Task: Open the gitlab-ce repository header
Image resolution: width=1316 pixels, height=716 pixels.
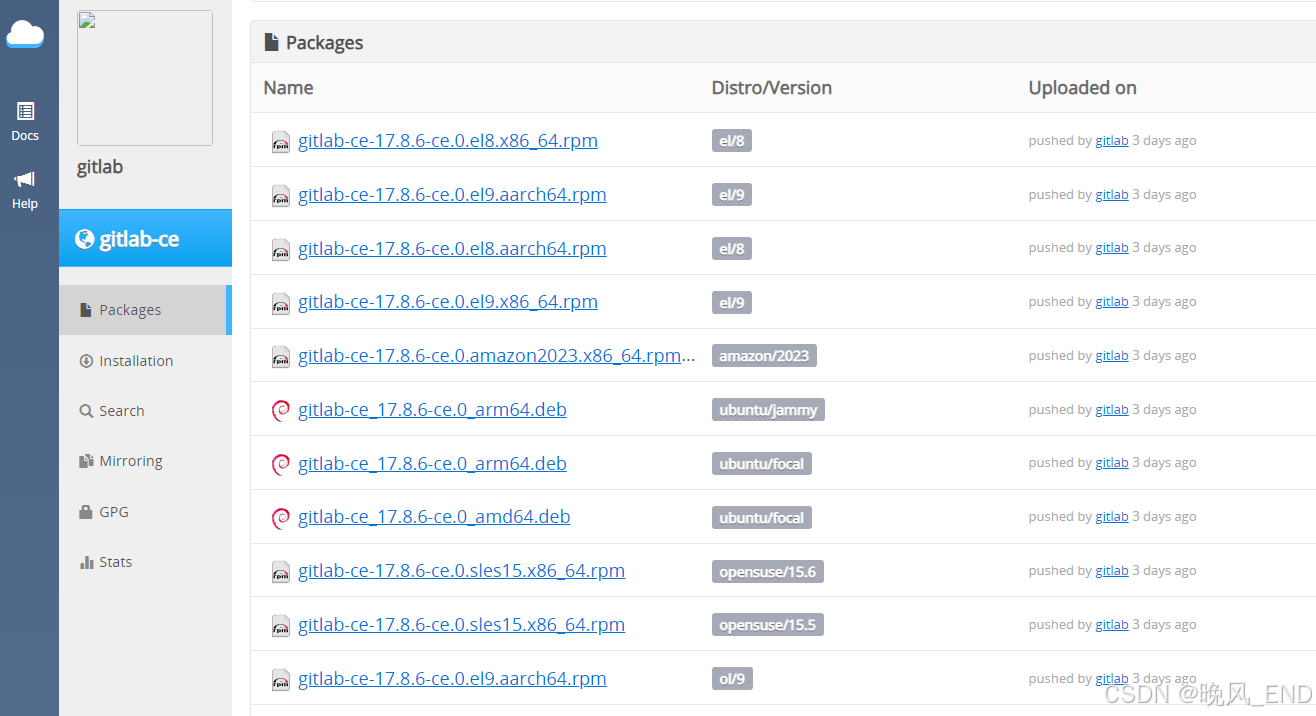Action: click(145, 238)
